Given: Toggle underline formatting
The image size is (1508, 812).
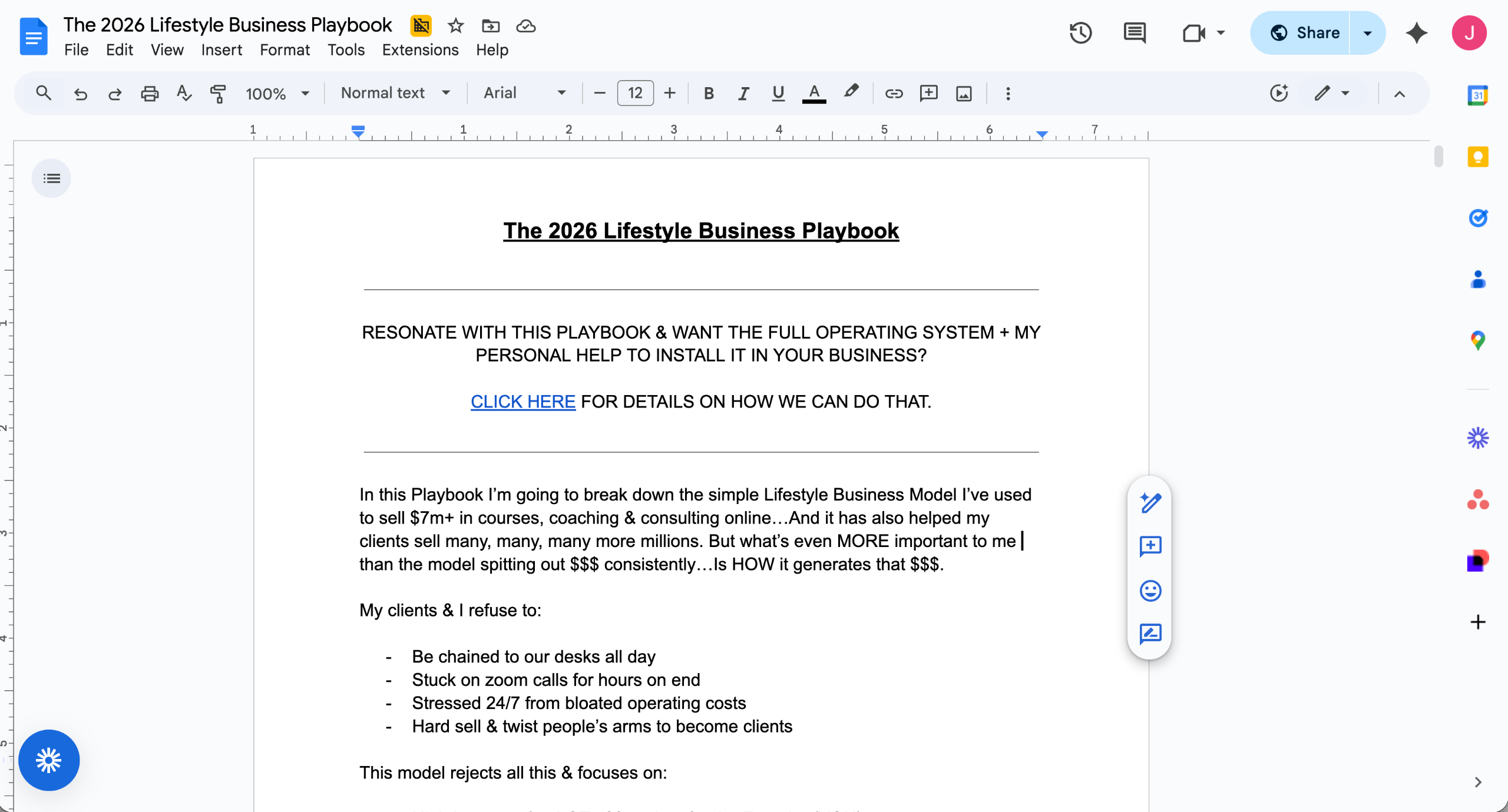Looking at the screenshot, I should (778, 93).
